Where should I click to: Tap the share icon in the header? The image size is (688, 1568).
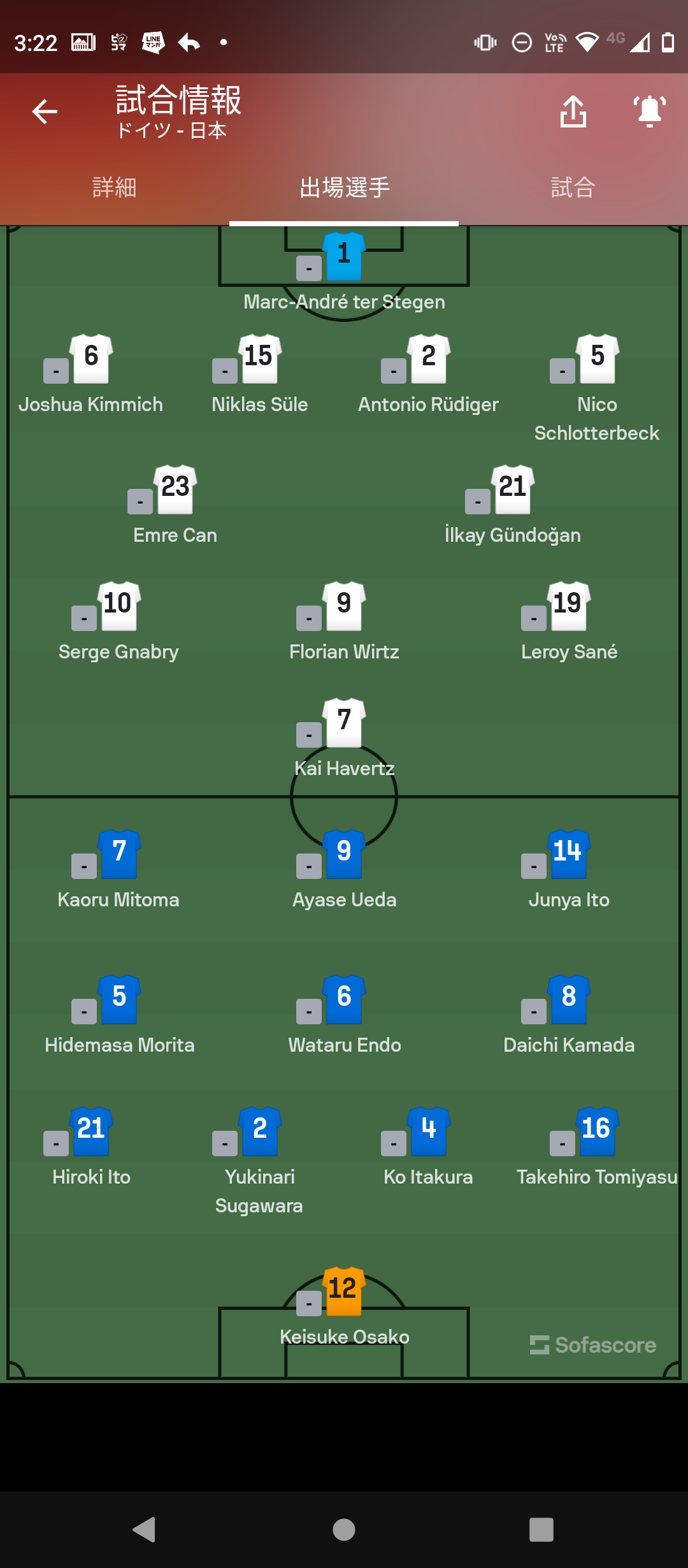pos(573,112)
